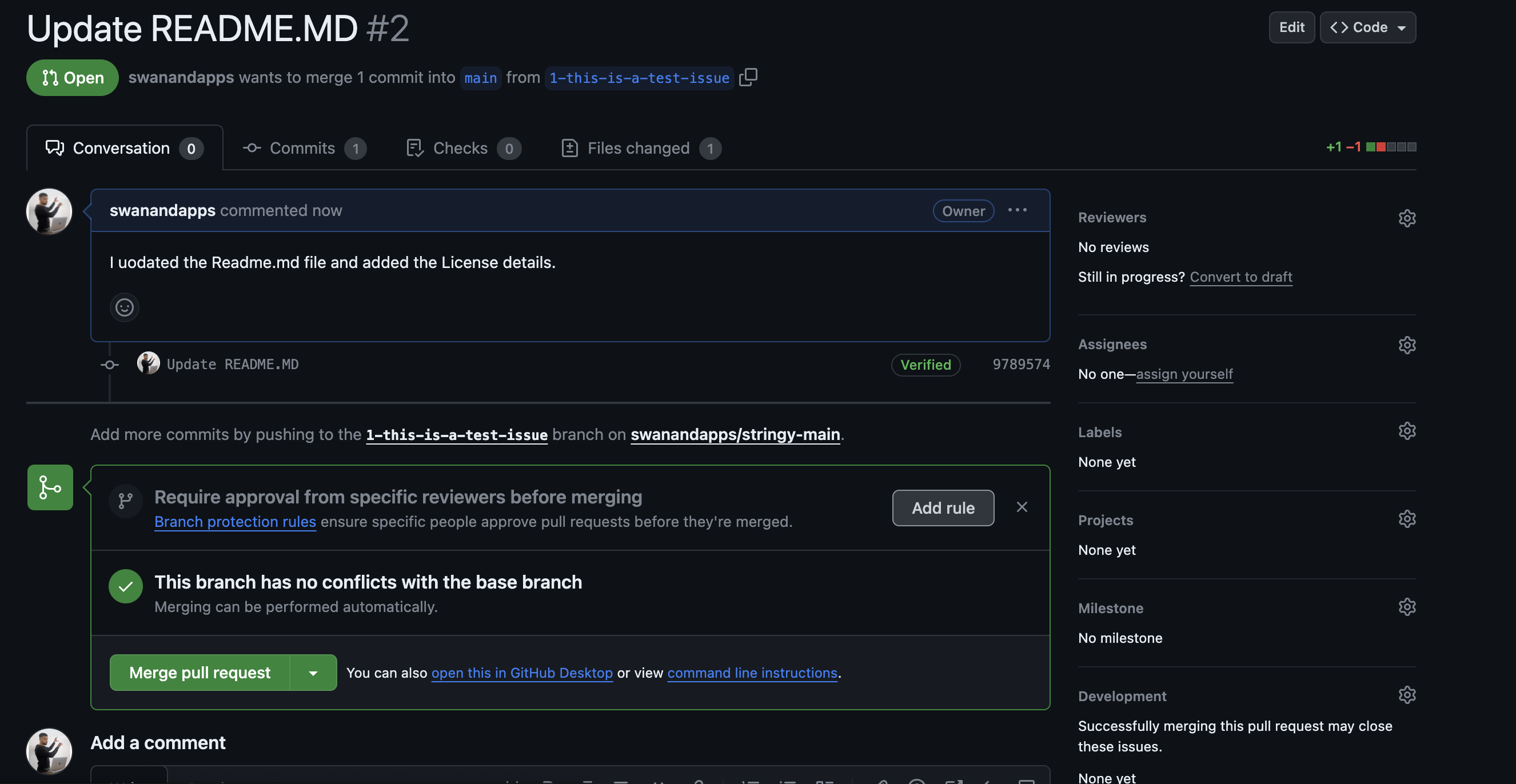Viewport: 1516px width, 784px height.
Task: Expand merge method options dropdown arrow
Action: pos(313,673)
